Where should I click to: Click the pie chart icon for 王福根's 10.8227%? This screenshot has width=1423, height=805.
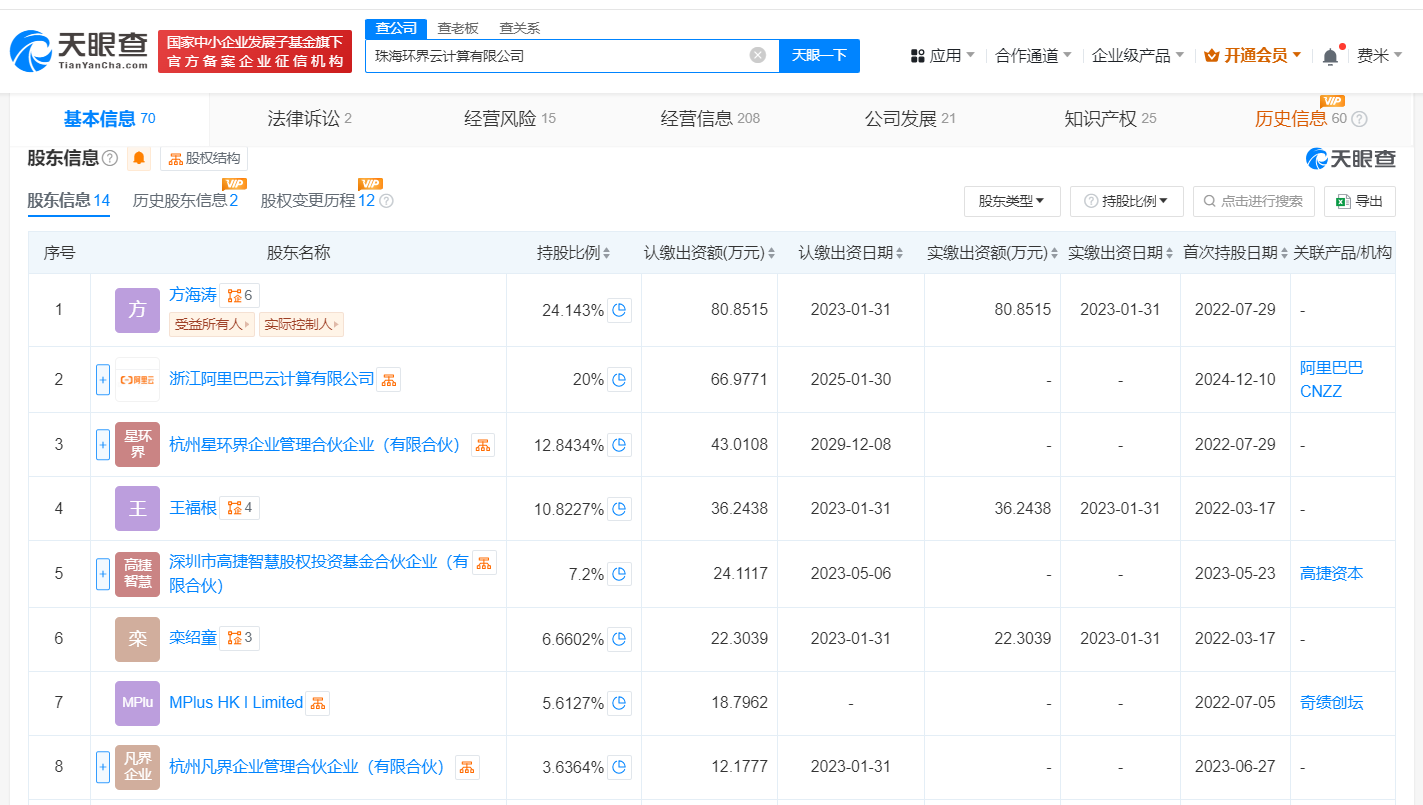pyautogui.click(x=619, y=509)
